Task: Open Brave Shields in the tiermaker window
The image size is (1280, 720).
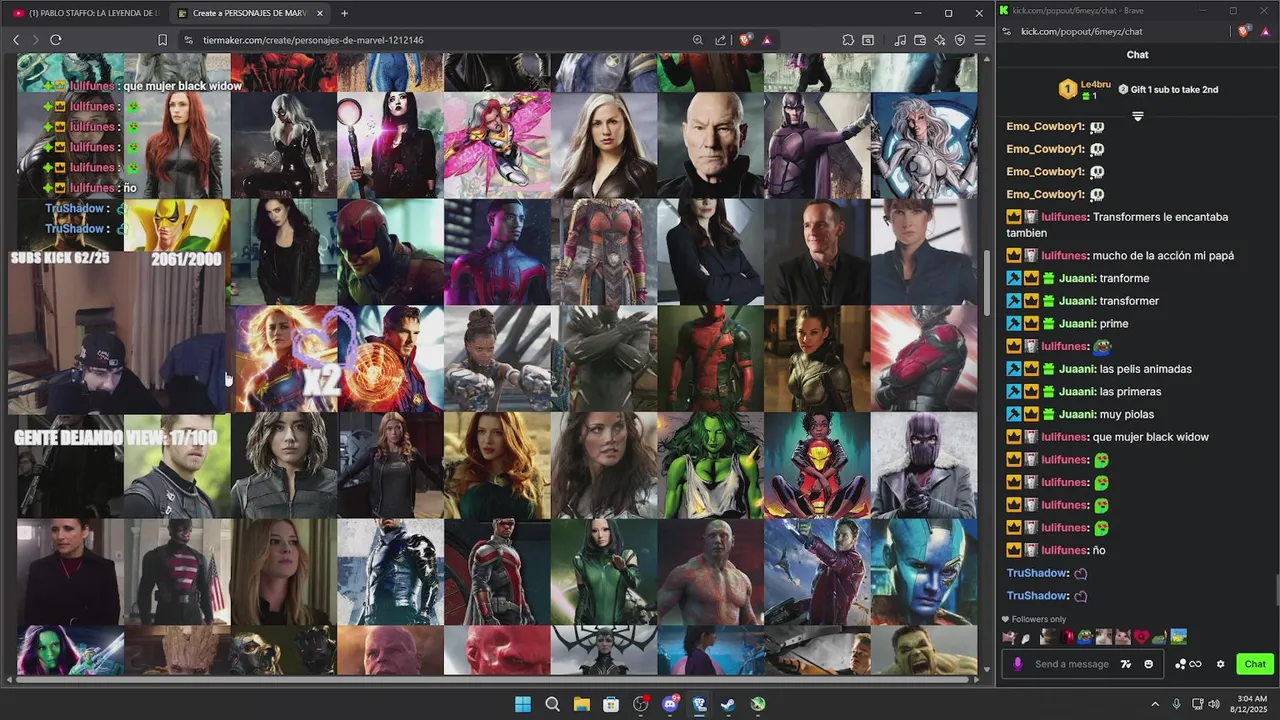Action: pos(745,40)
